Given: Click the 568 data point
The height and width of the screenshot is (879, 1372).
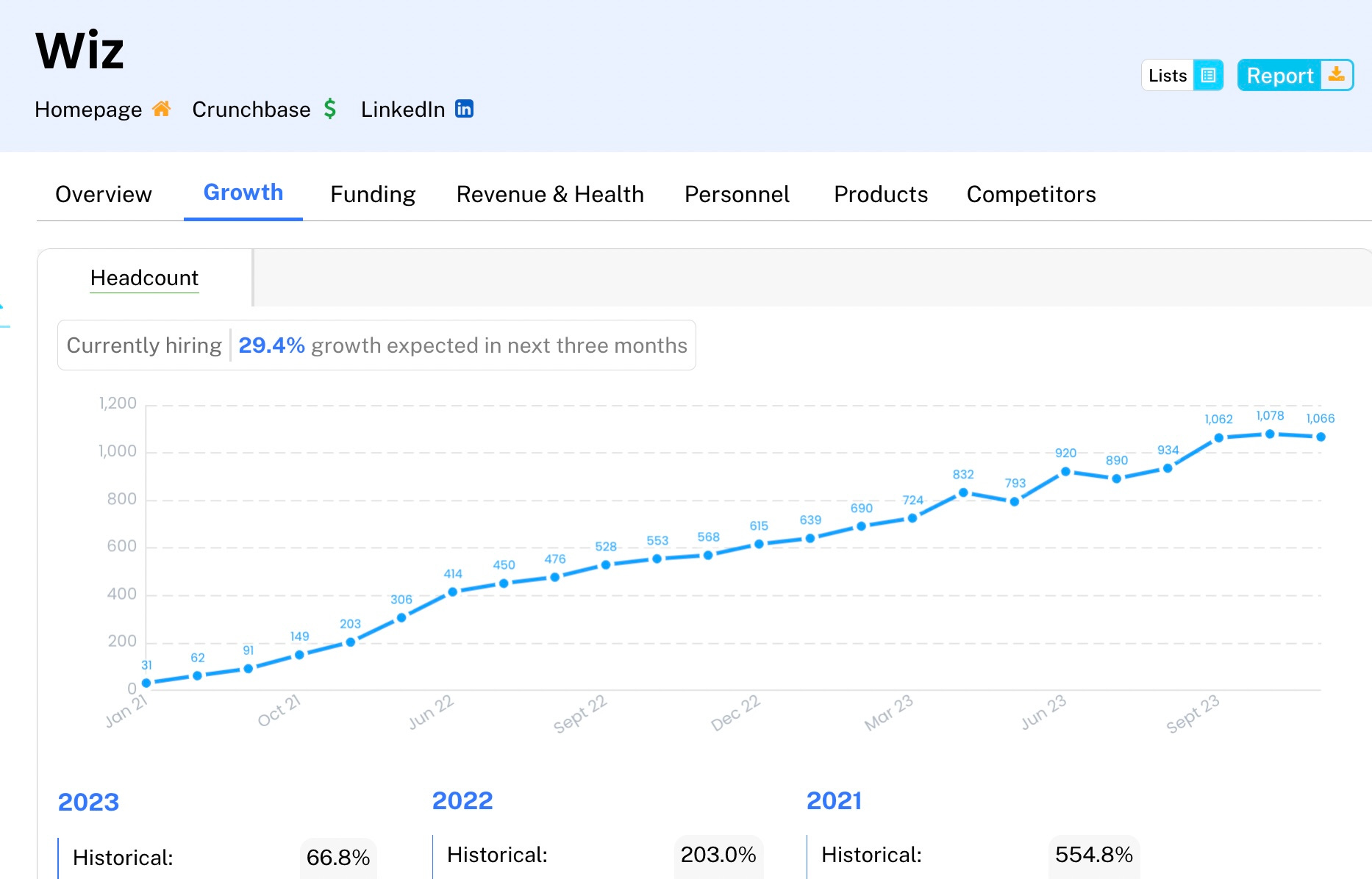Looking at the screenshot, I should click(x=708, y=556).
